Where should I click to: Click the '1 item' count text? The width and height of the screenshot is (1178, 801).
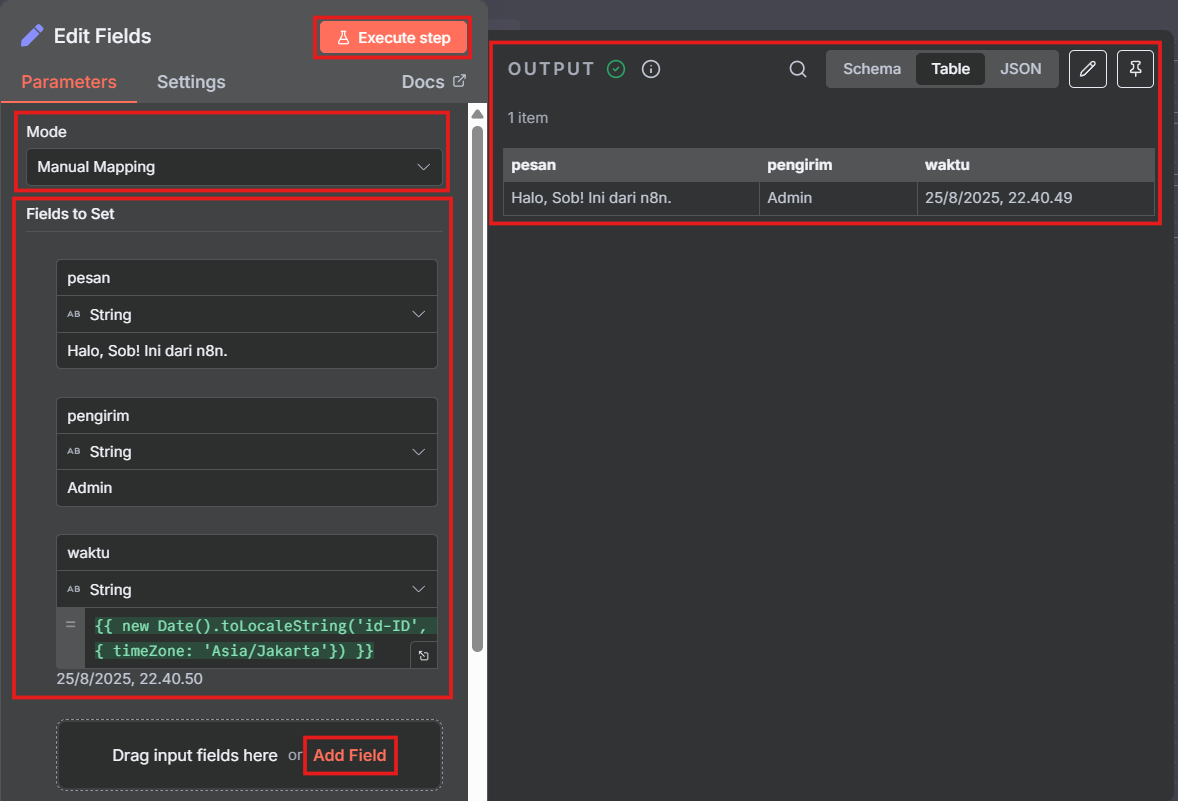pos(527,118)
